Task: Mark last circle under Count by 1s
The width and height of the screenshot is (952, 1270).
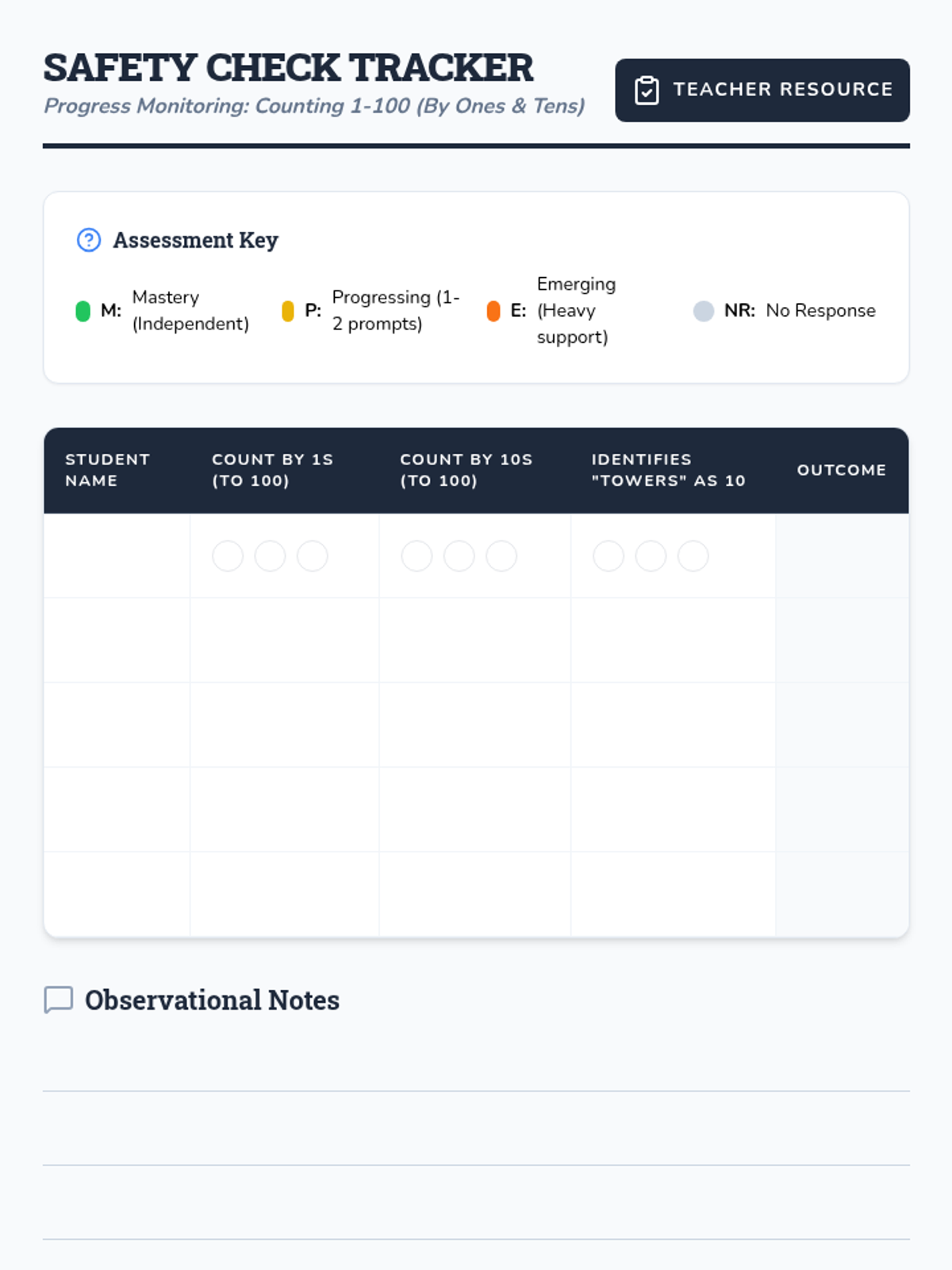Action: click(312, 556)
